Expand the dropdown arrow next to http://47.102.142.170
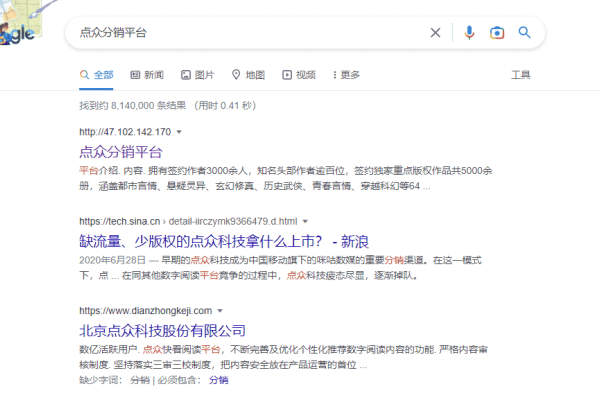Screen dimensions: 600x400 [179, 132]
